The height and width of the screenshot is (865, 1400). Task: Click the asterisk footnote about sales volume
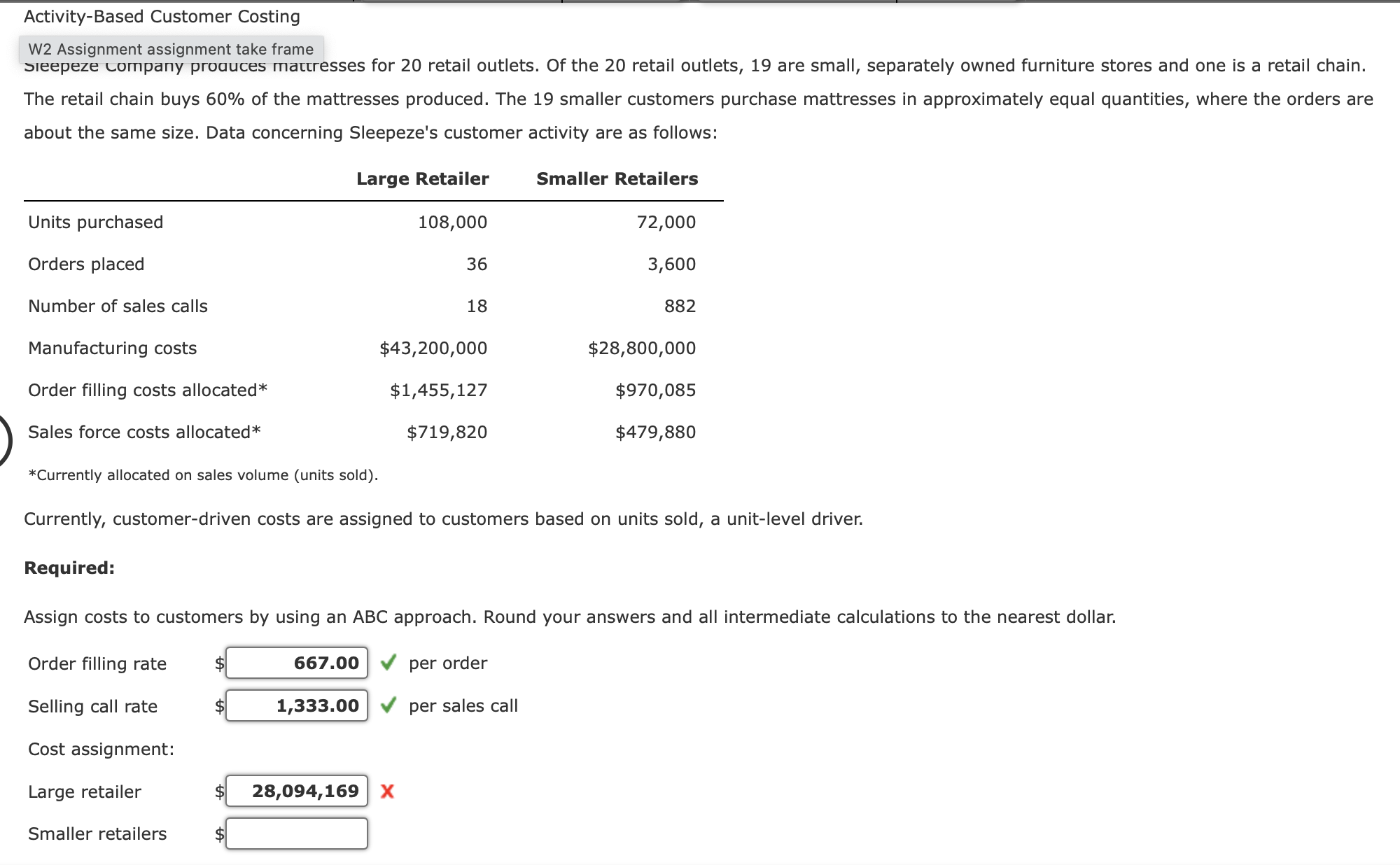(x=203, y=474)
